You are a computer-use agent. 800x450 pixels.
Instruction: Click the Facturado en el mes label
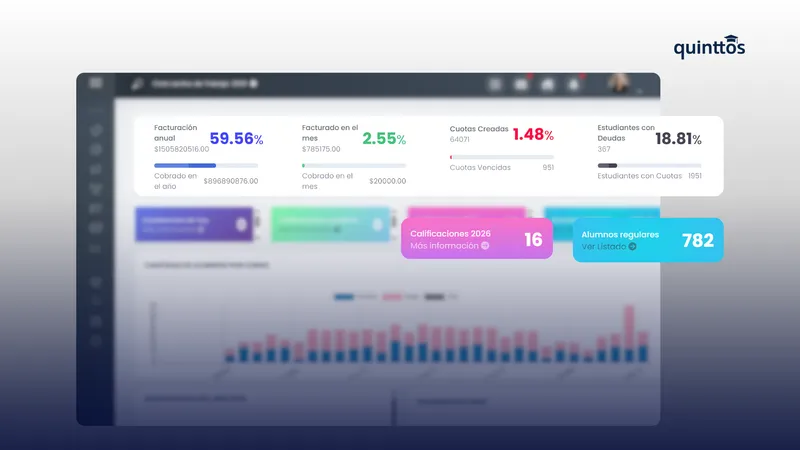tap(330, 133)
